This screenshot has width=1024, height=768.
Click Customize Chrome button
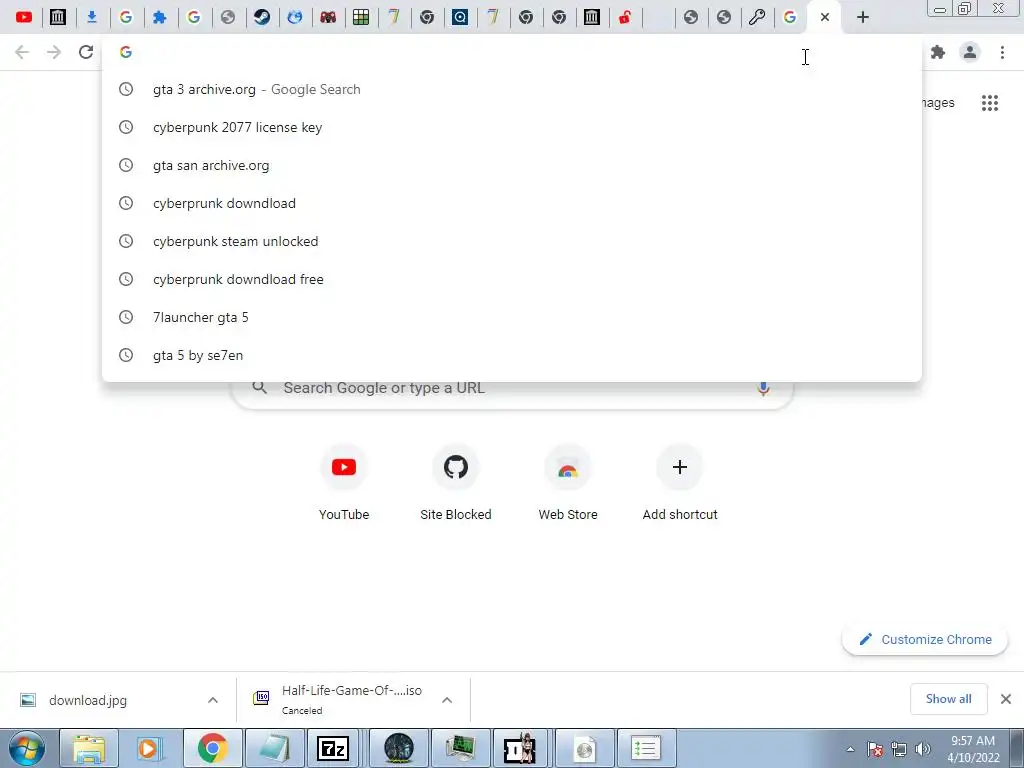point(925,639)
